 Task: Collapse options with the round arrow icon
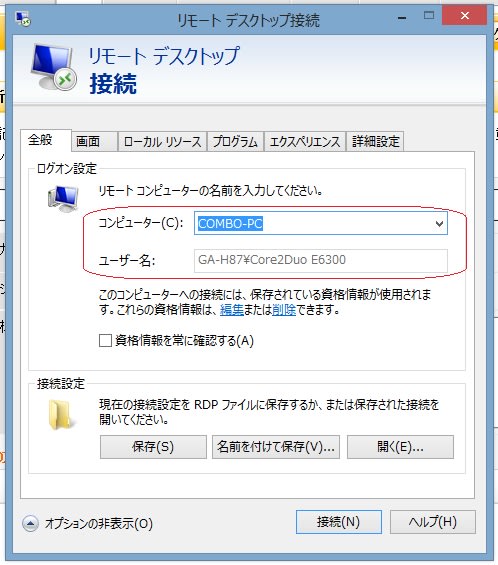(30, 523)
